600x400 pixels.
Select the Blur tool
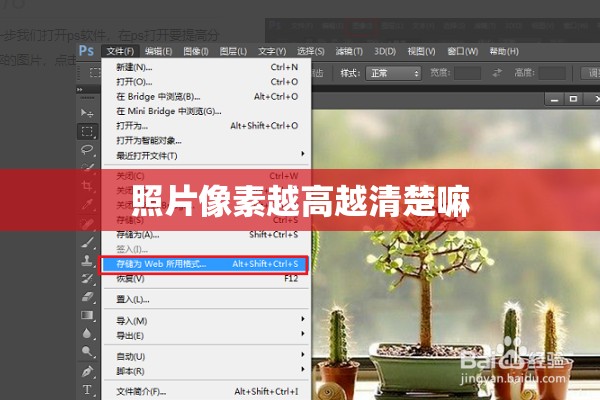coord(87,333)
